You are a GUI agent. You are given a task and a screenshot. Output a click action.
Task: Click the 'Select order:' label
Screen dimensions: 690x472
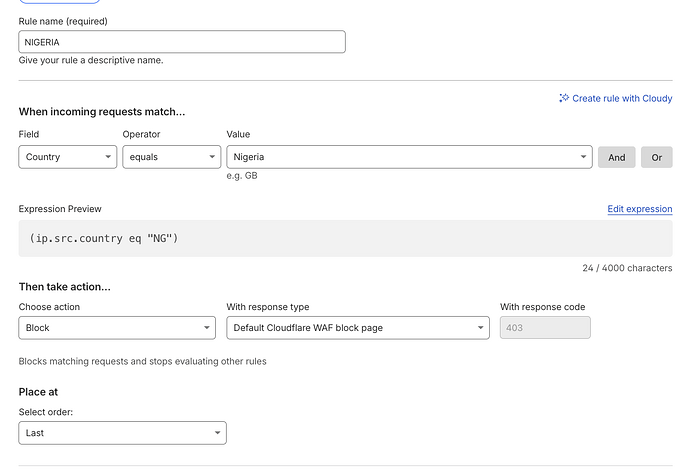(x=46, y=412)
